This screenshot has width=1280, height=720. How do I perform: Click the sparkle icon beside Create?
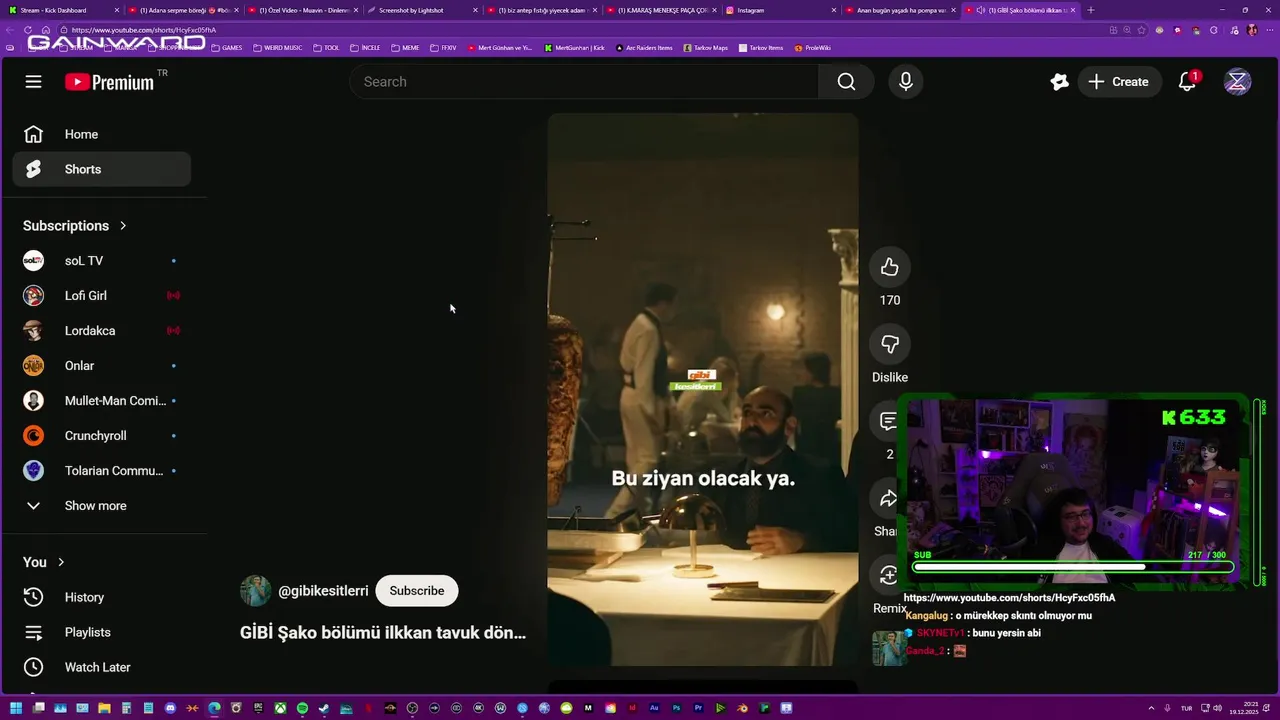pyautogui.click(x=1059, y=82)
